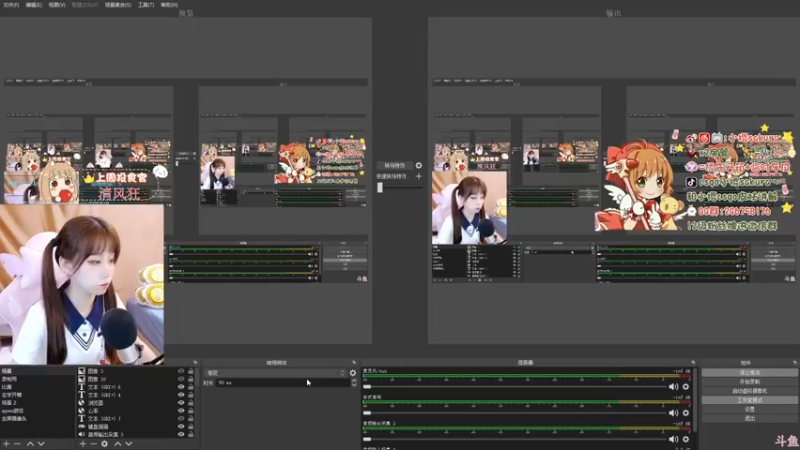This screenshot has height=450, width=800.
Task: Click 音频输出采集 2 volume slider handle
Action: [367, 439]
